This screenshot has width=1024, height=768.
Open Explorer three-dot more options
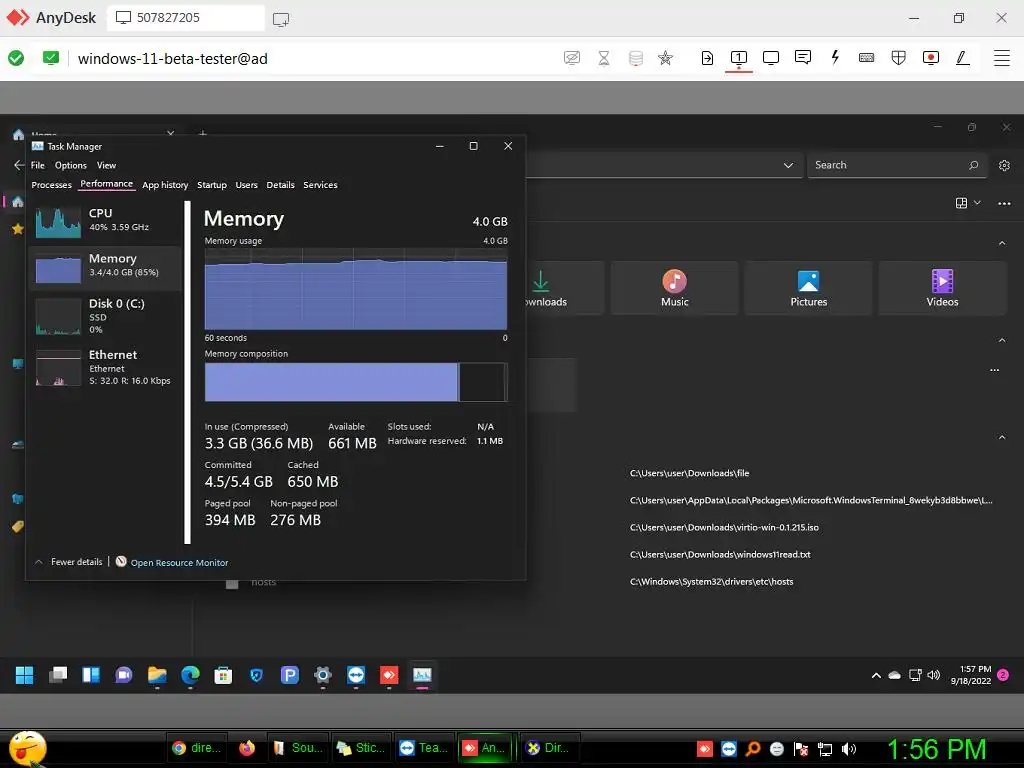coord(1004,204)
